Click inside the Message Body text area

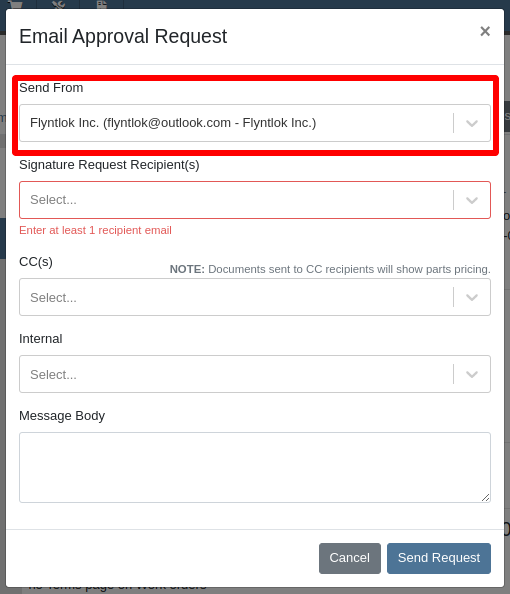click(x=255, y=467)
